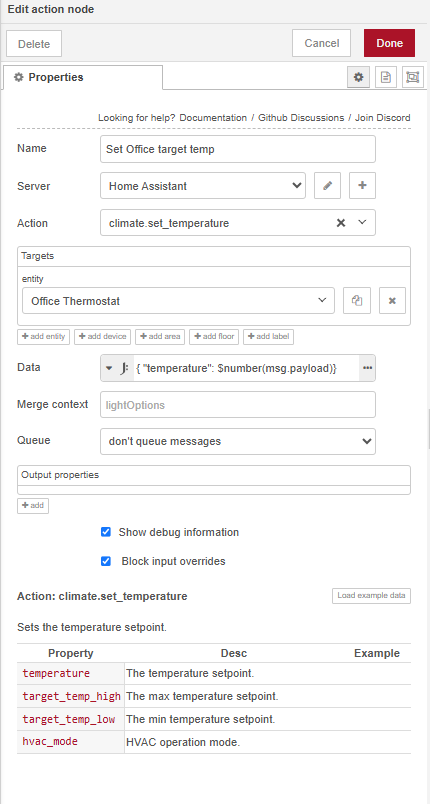Uncheck Show debug information
The height and width of the screenshot is (804, 430).
click(x=106, y=532)
